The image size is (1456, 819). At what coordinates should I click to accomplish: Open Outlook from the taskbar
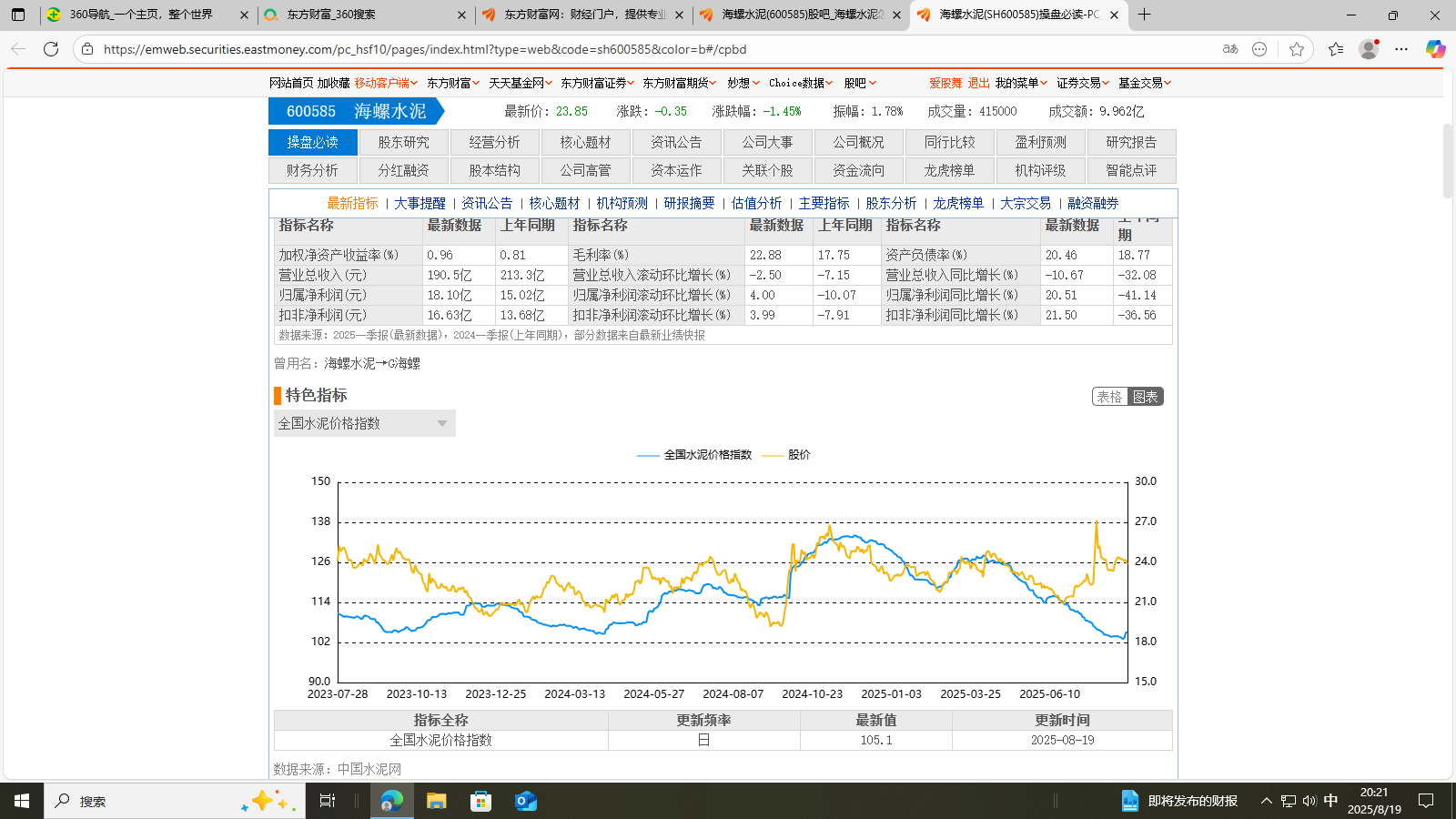(x=525, y=801)
